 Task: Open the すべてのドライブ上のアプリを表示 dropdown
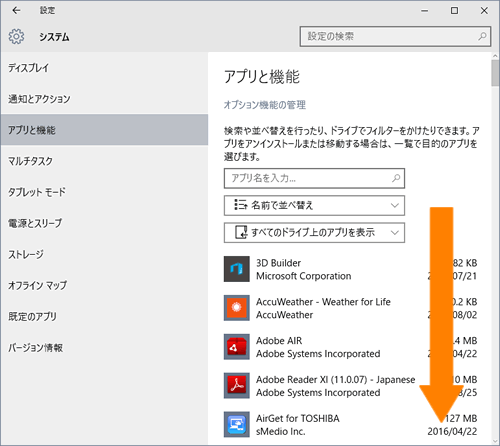tap(314, 233)
